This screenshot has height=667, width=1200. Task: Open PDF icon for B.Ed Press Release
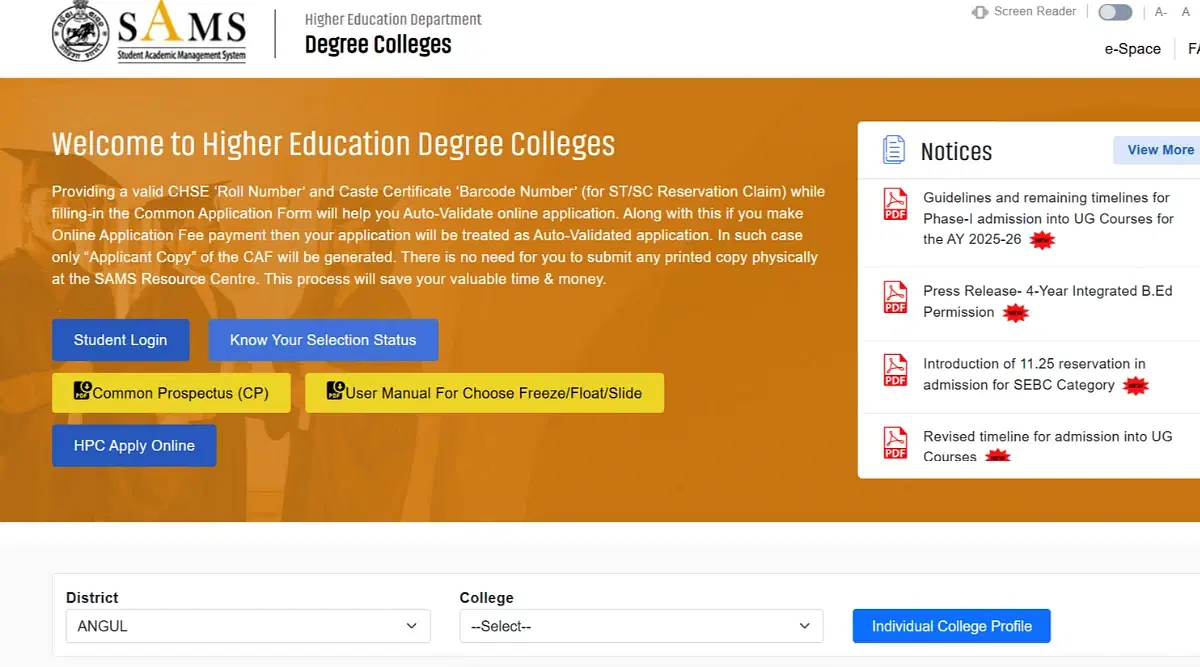(x=895, y=297)
